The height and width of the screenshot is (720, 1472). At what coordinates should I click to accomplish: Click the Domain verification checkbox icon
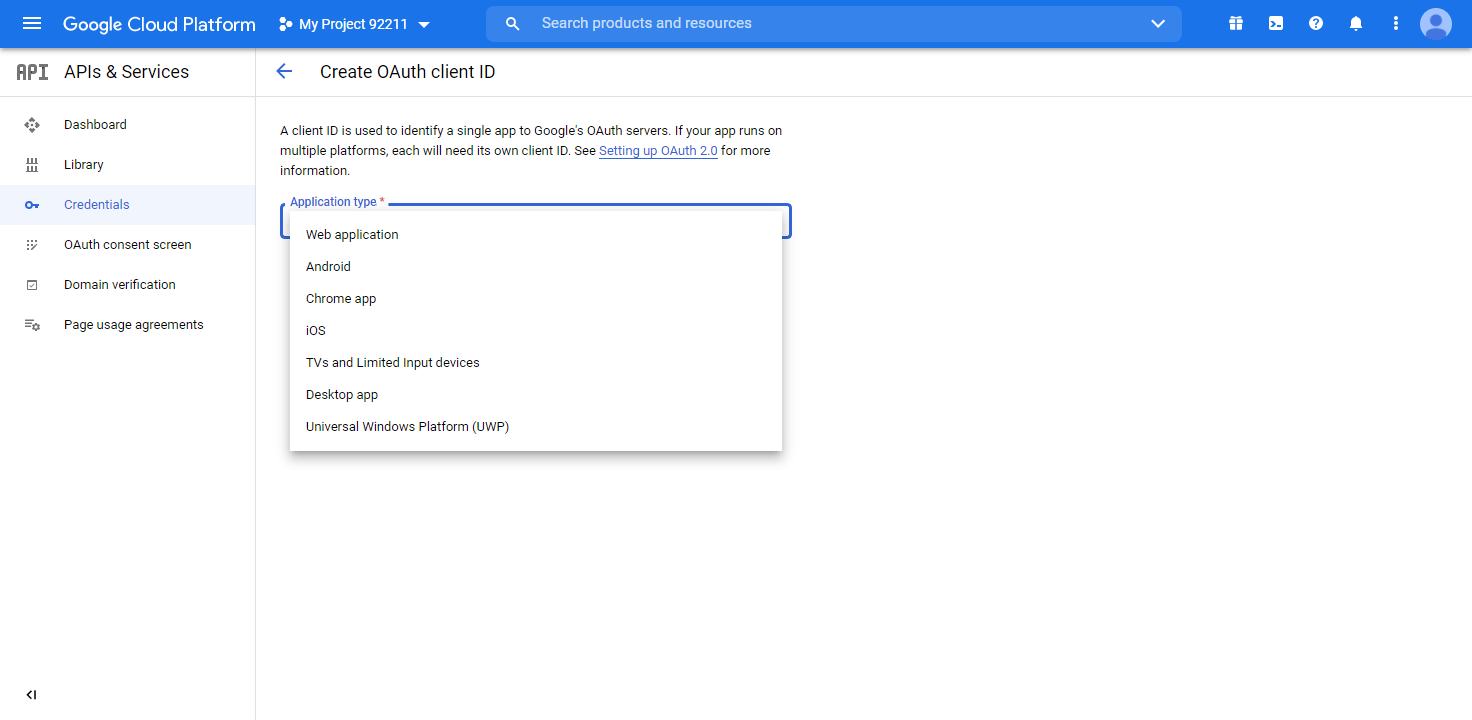32,285
